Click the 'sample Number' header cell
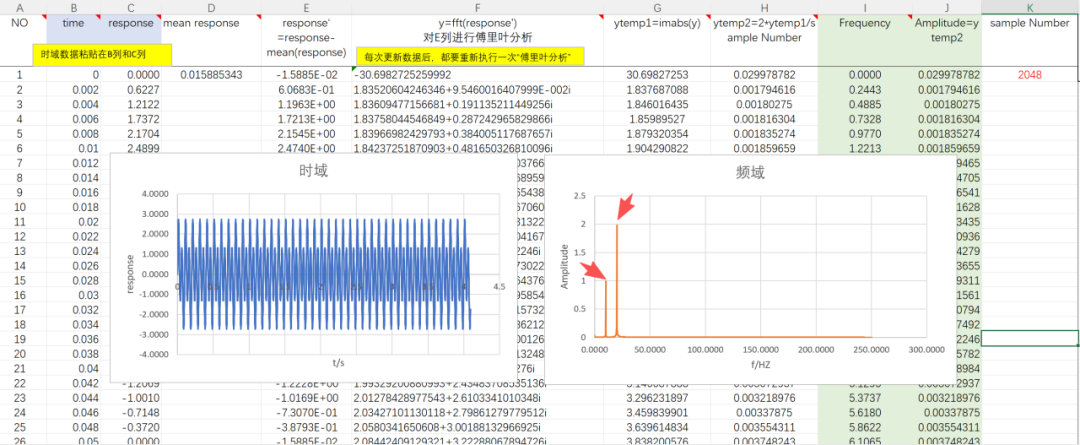This screenshot has height=445, width=1080. click(x=1030, y=41)
